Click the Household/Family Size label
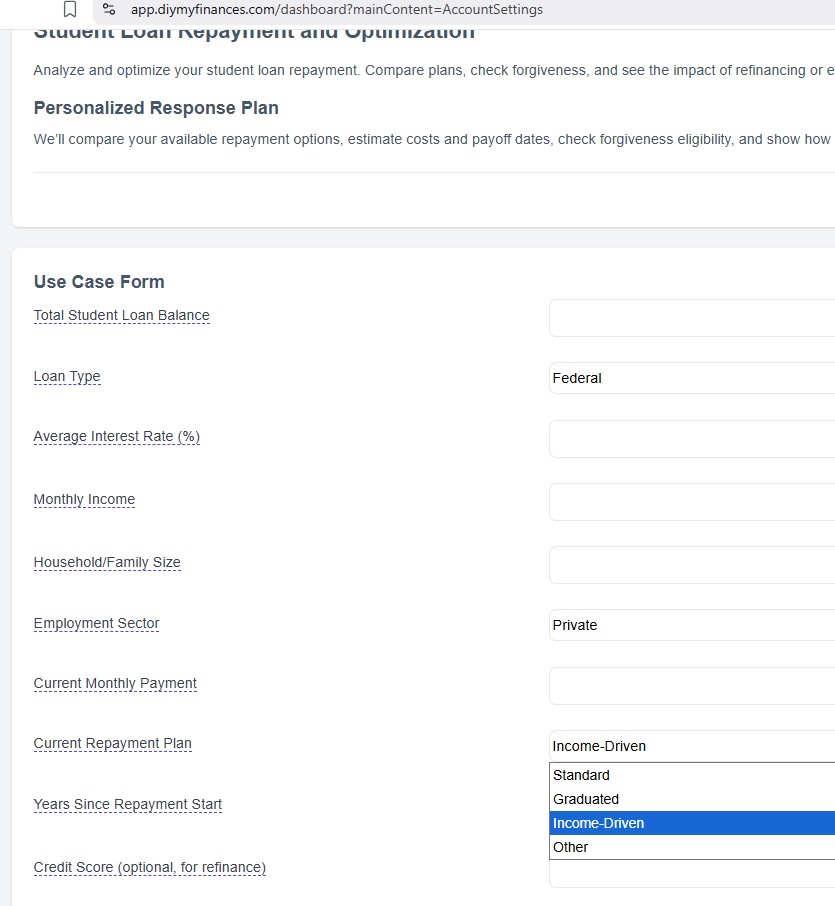This screenshot has height=906, width=835. pyautogui.click(x=106, y=562)
